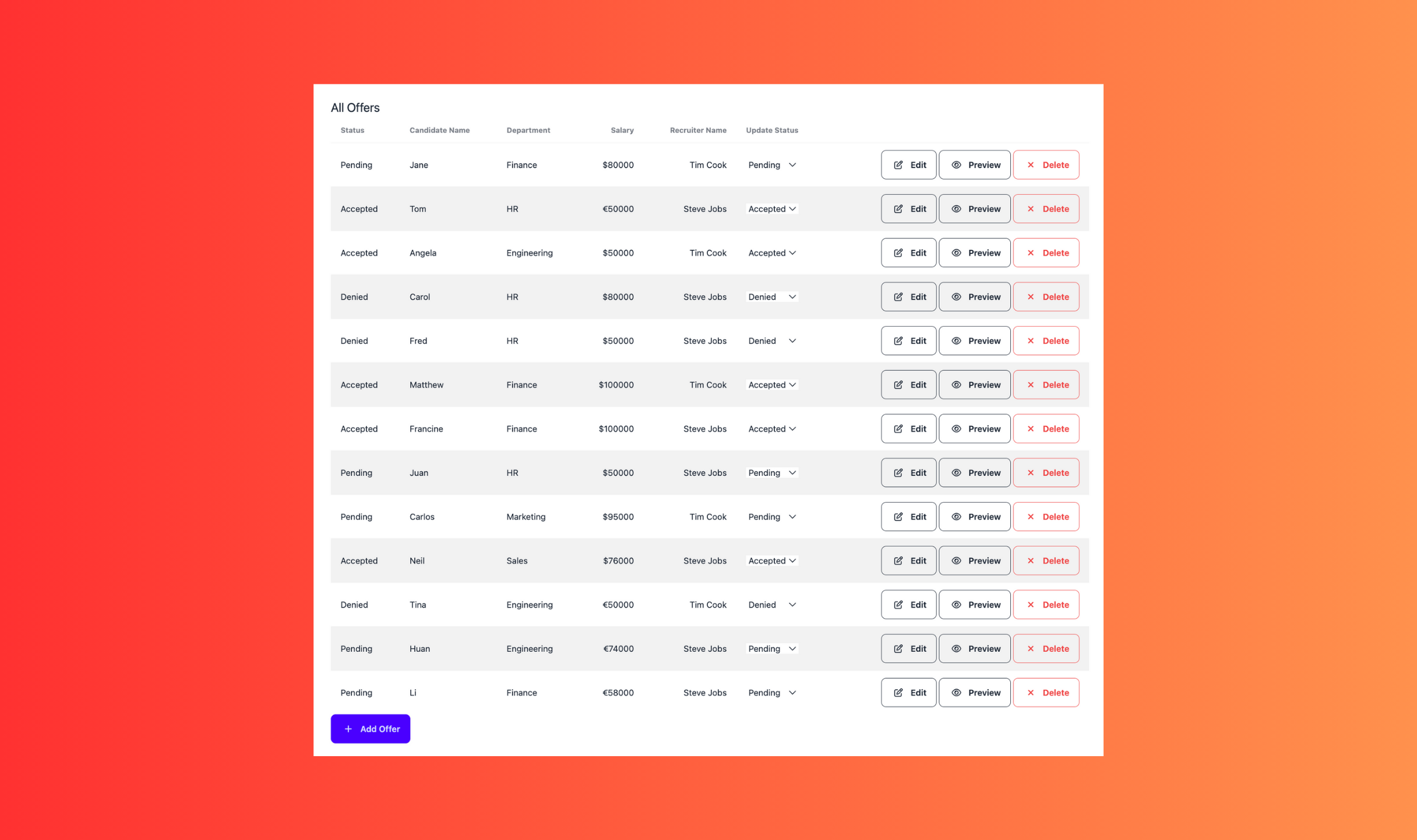Click the Preview button in Carlos's row

[x=974, y=516]
